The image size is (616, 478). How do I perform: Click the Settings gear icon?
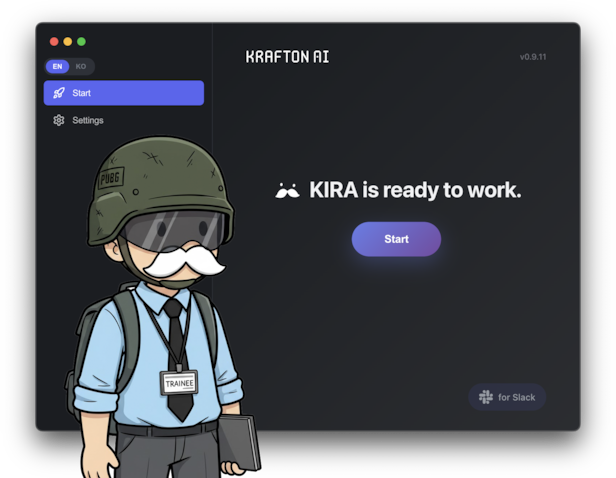point(59,120)
